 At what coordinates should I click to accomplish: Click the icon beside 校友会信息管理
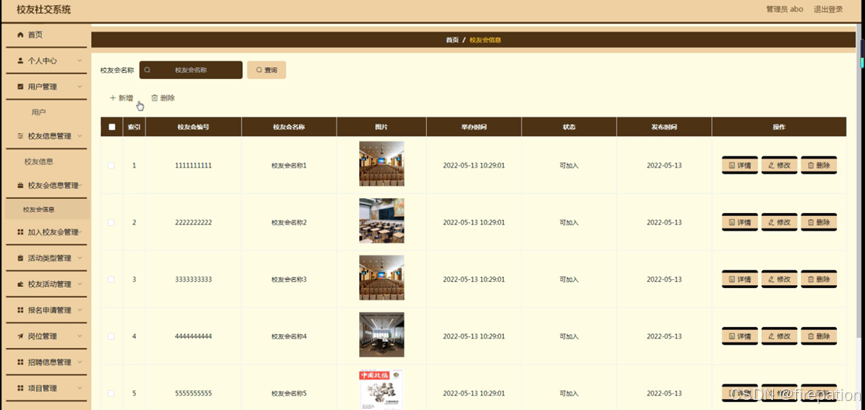click(20, 185)
